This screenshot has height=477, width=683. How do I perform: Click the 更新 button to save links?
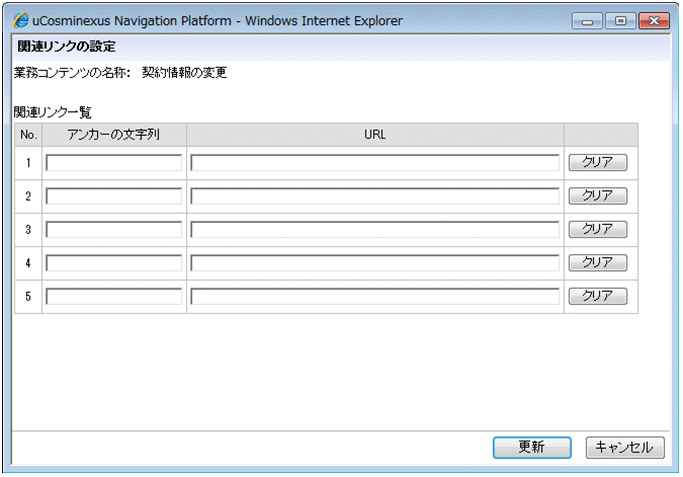[531, 448]
